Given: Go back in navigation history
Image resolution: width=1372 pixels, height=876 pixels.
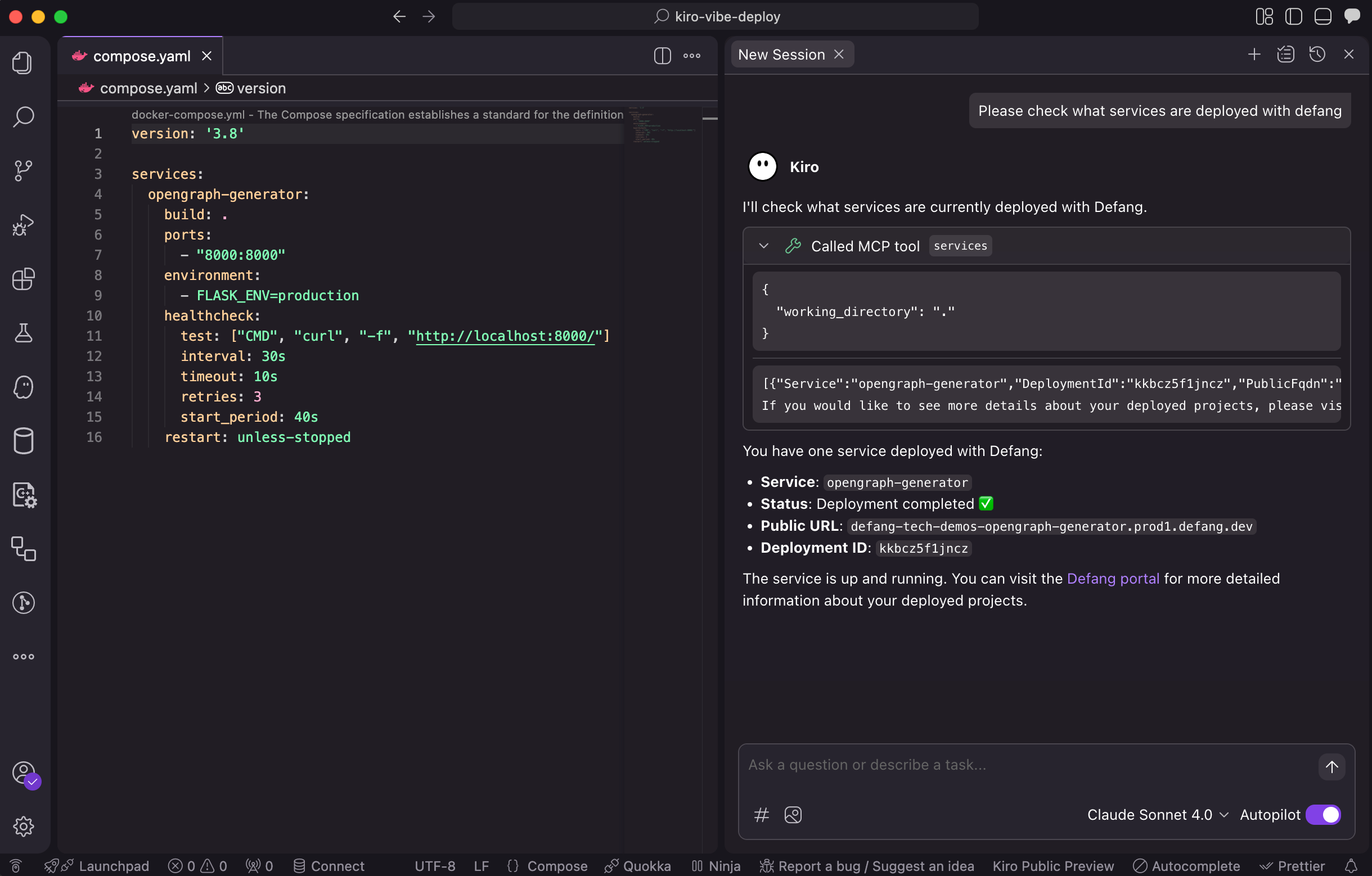Looking at the screenshot, I should point(399,16).
